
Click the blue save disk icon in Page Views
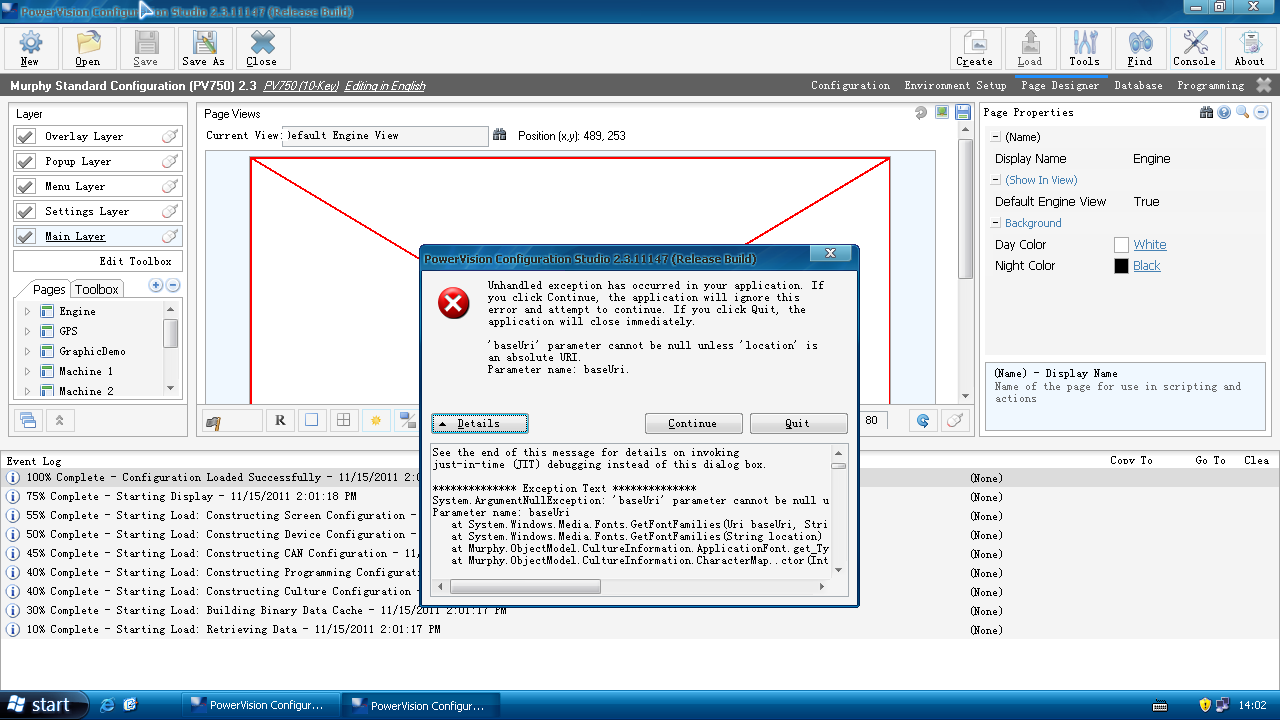pyautogui.click(x=963, y=113)
